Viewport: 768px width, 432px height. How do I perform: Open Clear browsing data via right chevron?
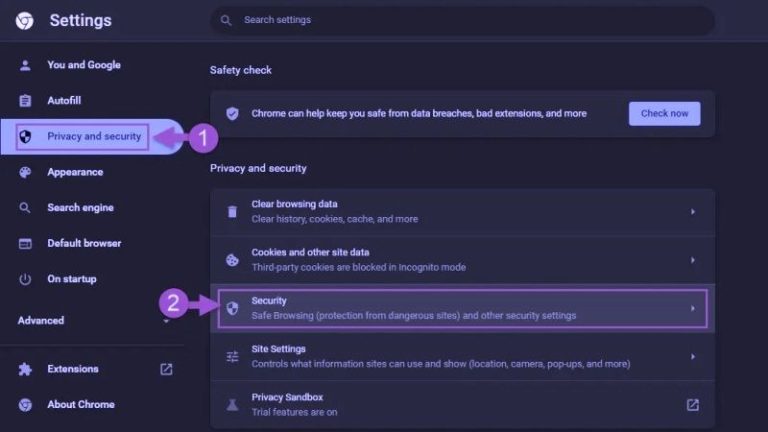692,212
